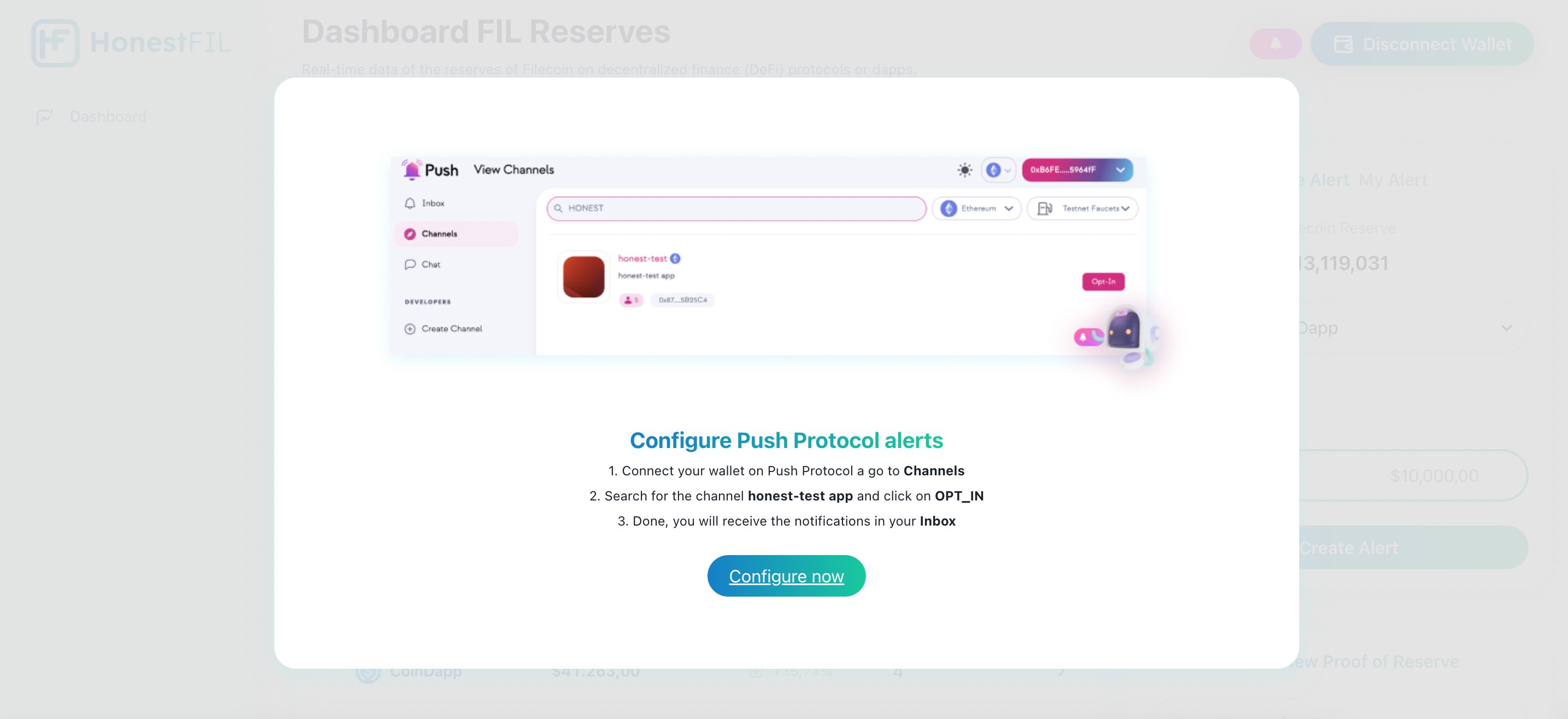Select the Inbox menu item
The height and width of the screenshot is (719, 1568).
(430, 203)
